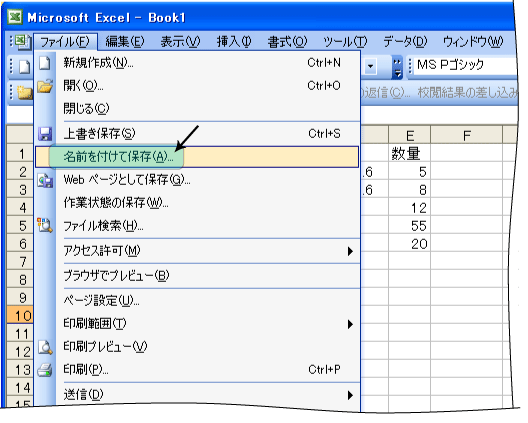Click cell E6 with value 20
528x423 pixels.
[x=409, y=243]
